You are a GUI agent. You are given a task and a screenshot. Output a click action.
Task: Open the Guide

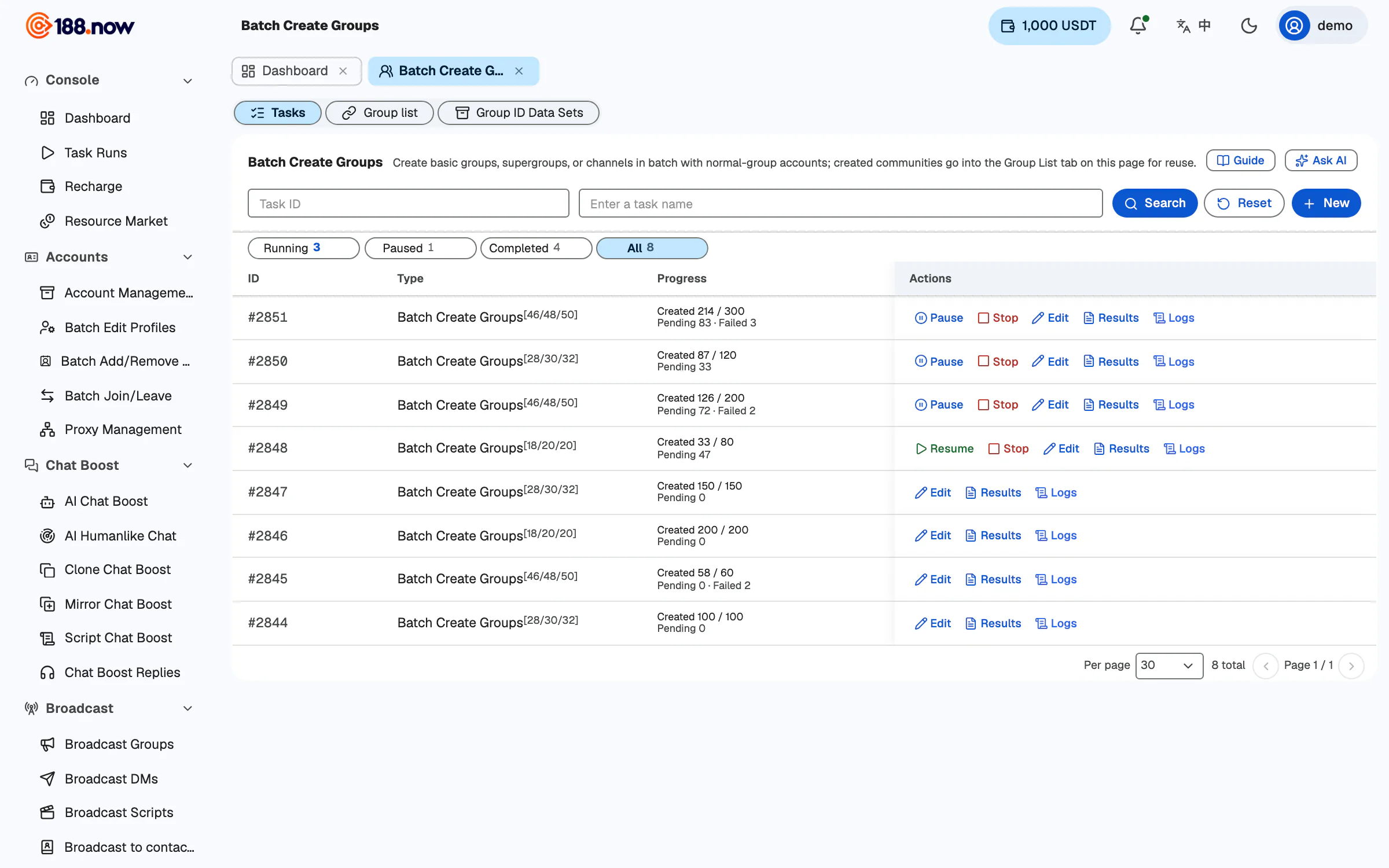(1240, 160)
